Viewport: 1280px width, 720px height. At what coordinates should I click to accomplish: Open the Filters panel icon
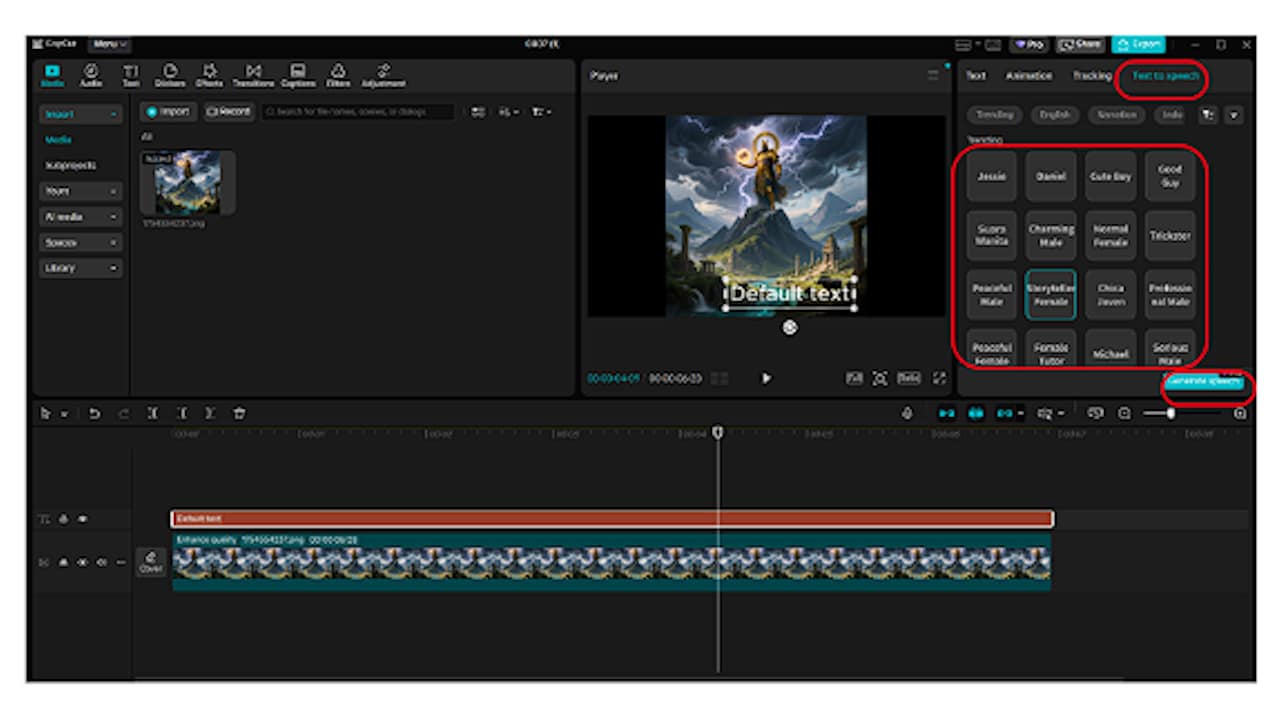pos(338,75)
